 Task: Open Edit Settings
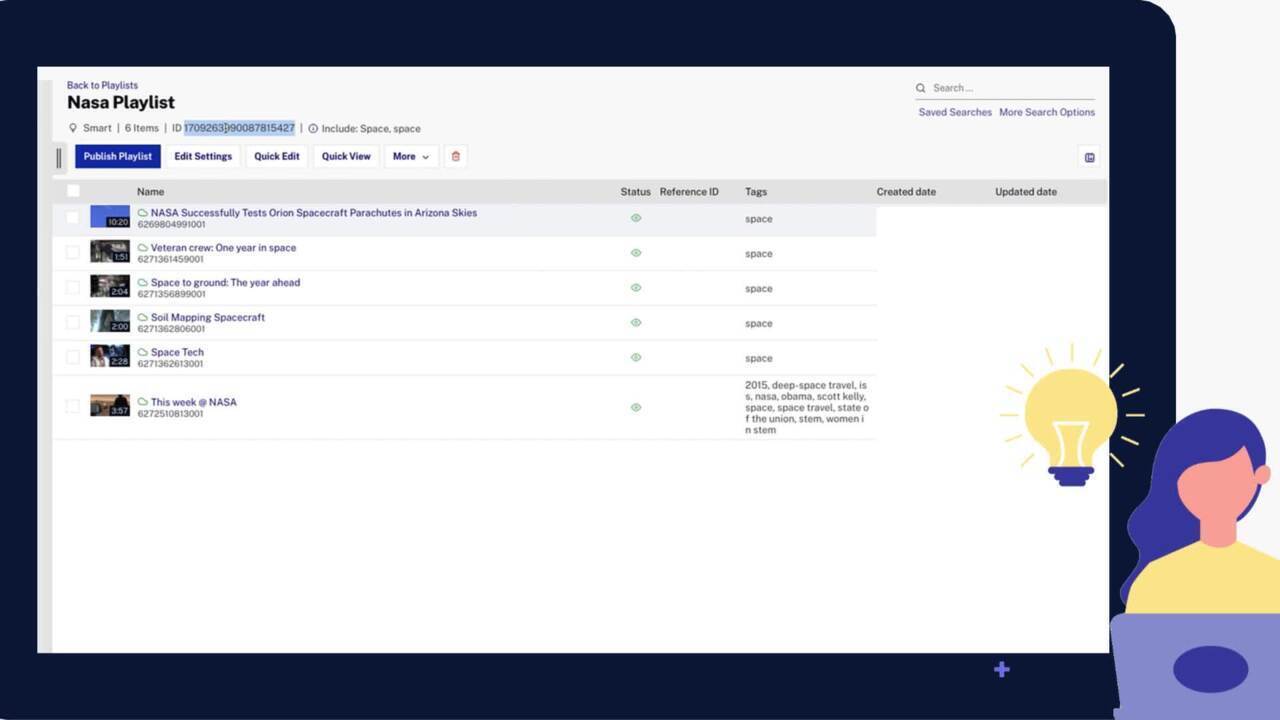[x=203, y=156]
